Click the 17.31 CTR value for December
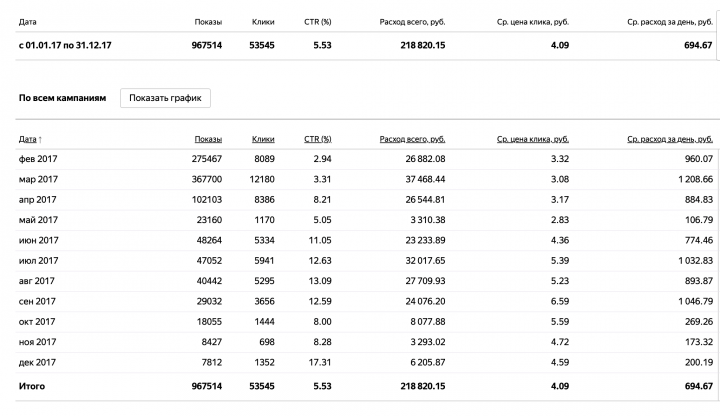720x416 pixels. point(320,362)
